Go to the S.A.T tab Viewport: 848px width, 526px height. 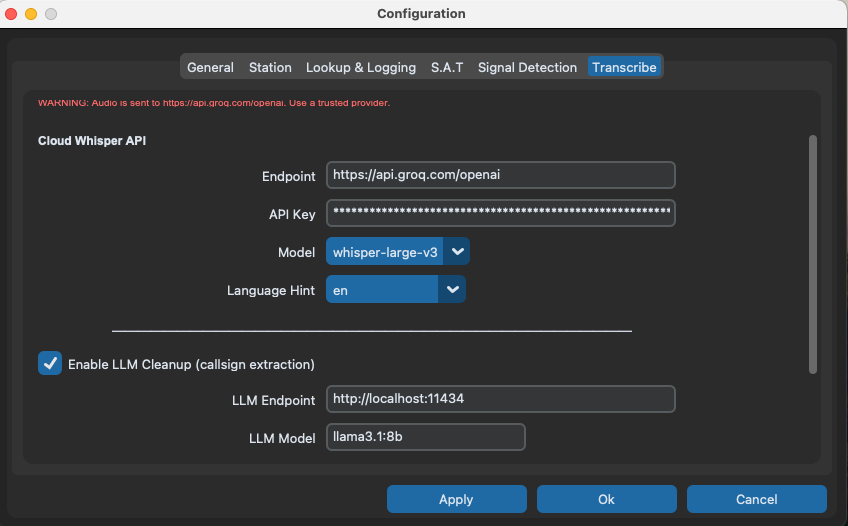pos(447,67)
